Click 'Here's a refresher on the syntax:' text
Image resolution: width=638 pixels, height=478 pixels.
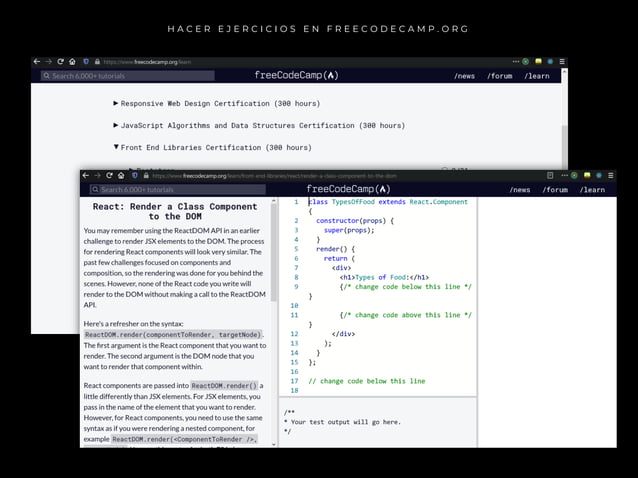tap(133, 324)
